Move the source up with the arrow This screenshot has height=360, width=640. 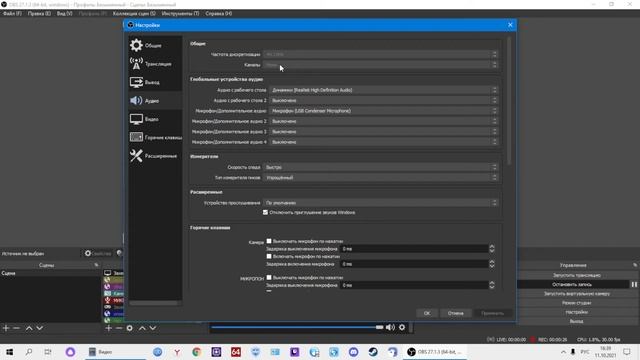pyautogui.click(x=142, y=328)
